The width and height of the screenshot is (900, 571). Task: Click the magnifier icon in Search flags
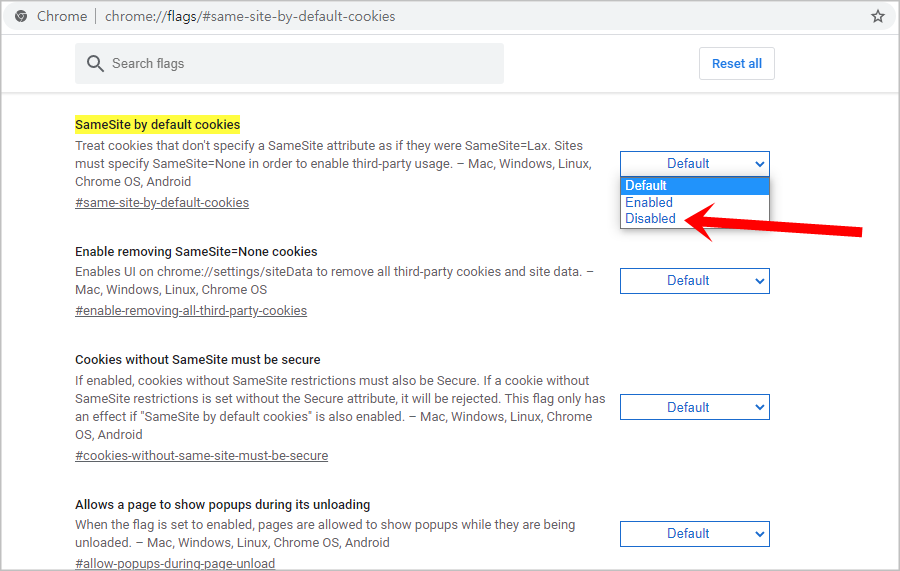coord(95,63)
